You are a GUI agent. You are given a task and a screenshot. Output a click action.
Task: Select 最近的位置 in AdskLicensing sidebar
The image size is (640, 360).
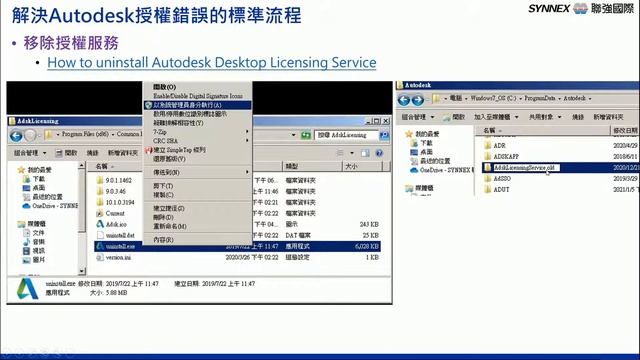click(43, 197)
